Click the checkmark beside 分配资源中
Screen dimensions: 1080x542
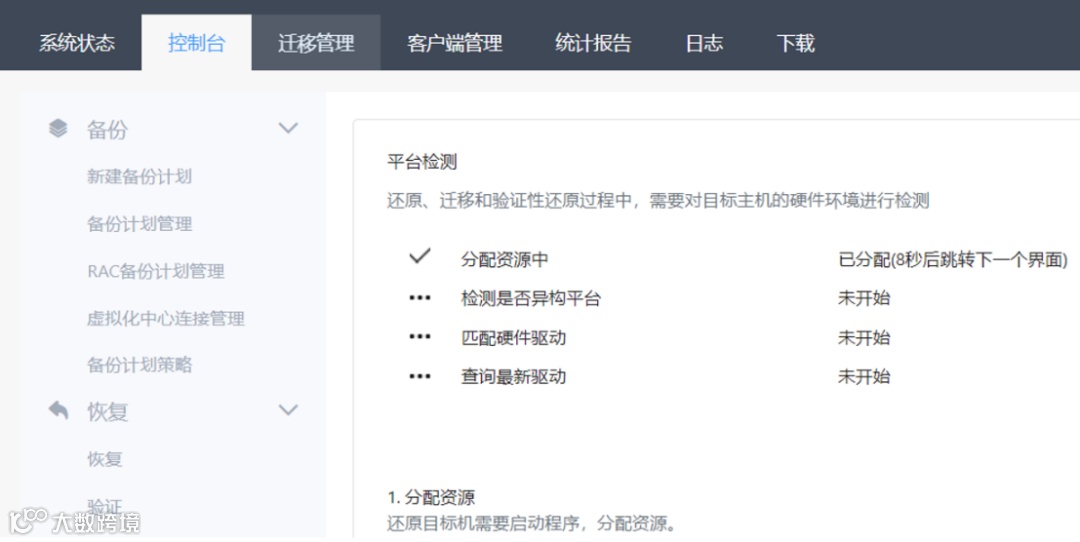[x=419, y=256]
